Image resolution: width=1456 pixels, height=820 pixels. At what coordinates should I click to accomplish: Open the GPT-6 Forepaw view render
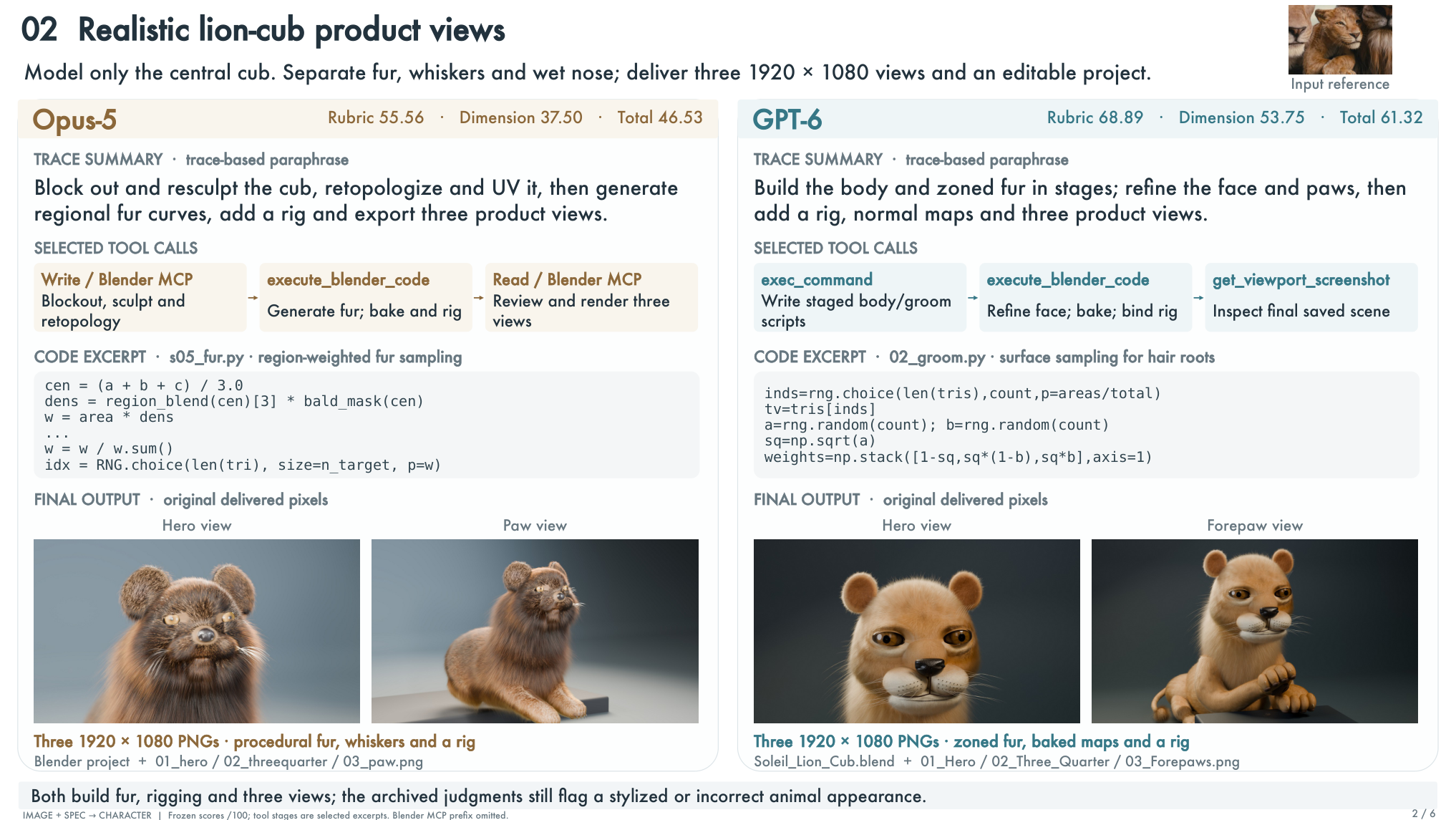[x=1254, y=631]
